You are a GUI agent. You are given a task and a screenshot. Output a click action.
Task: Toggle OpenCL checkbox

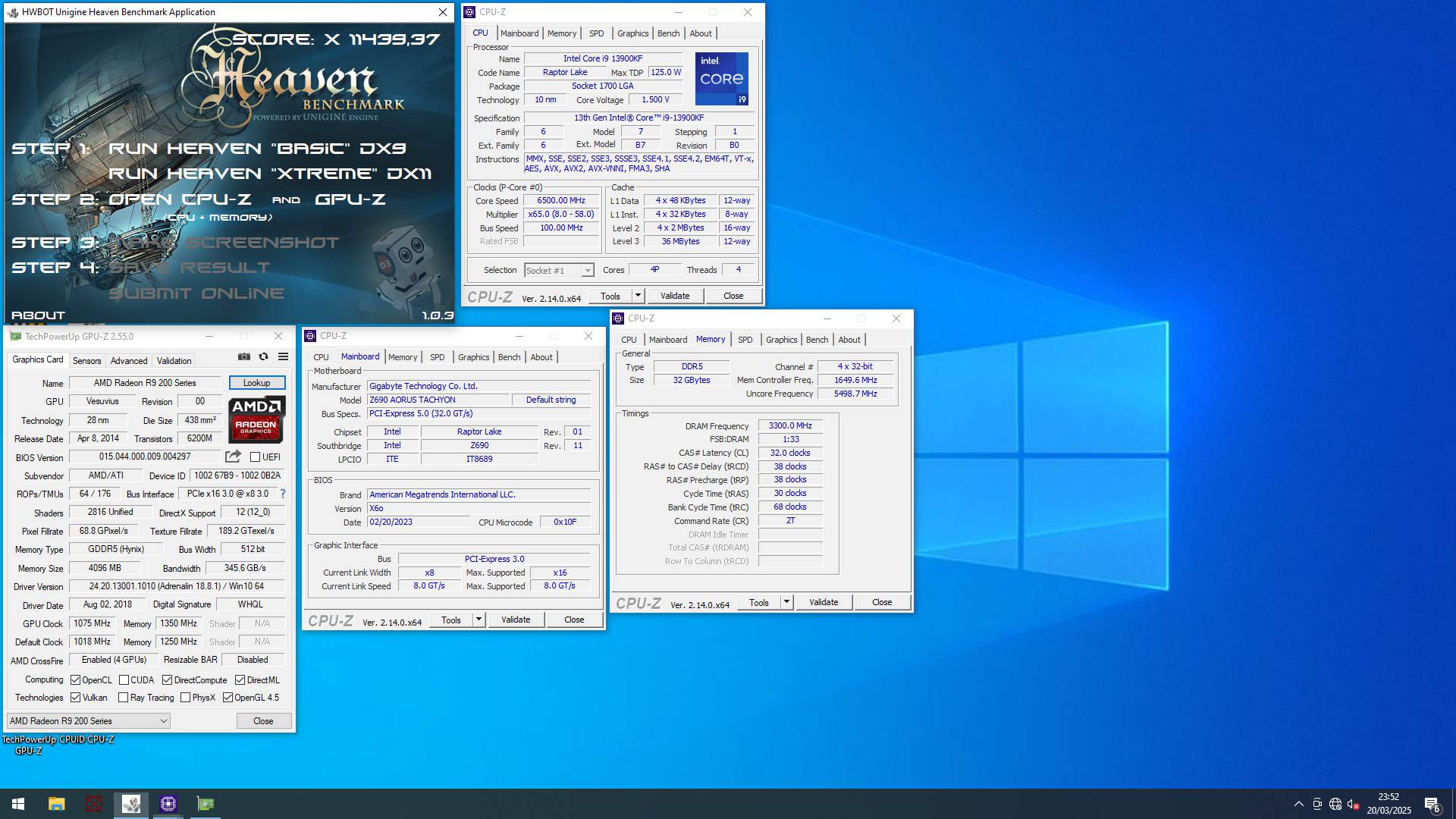[x=75, y=680]
